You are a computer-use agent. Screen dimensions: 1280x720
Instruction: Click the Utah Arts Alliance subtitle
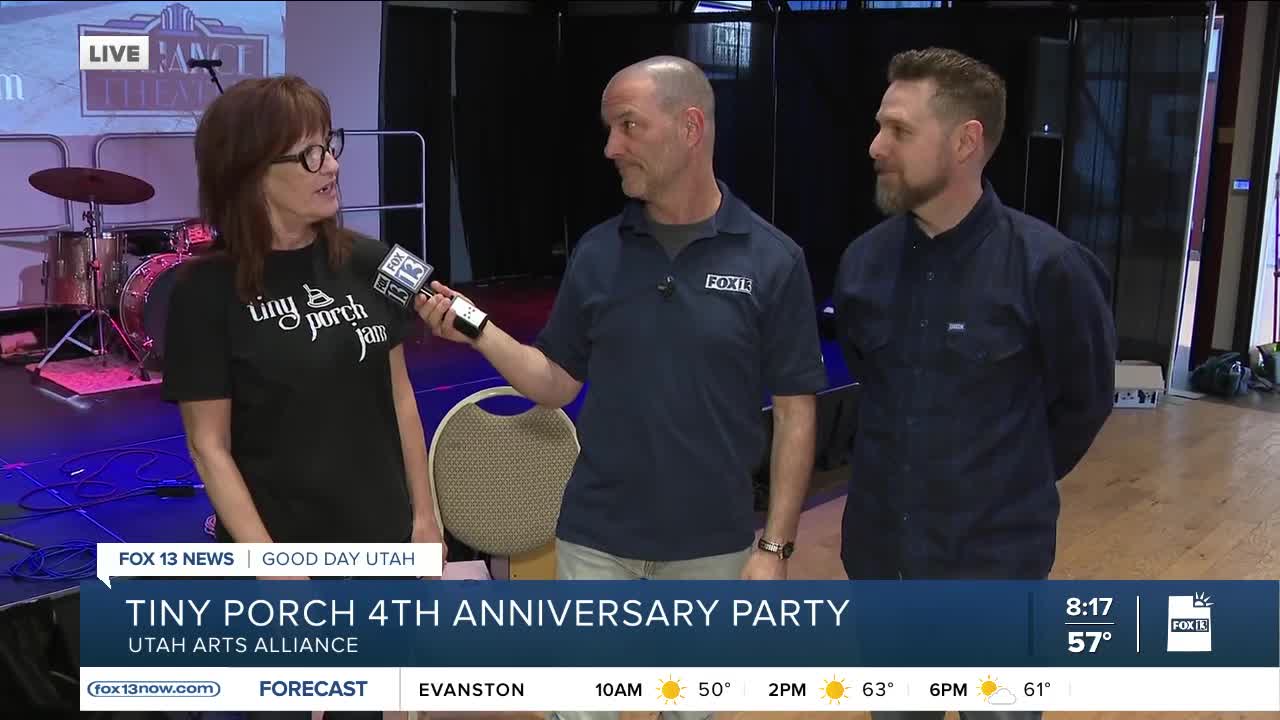(243, 646)
